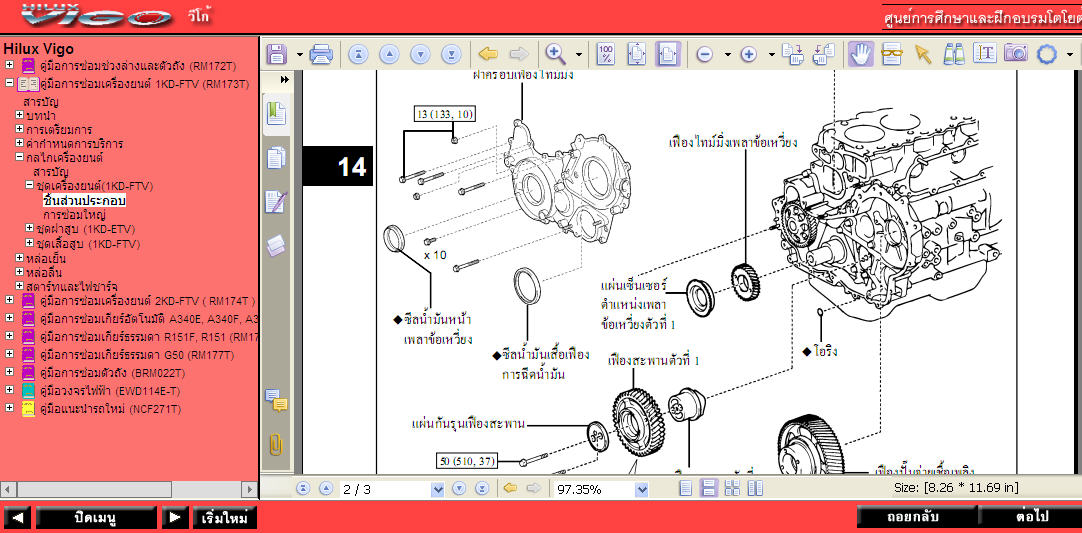This screenshot has width=1082, height=533.
Task: Open the Attachments paperclip side panel icon
Action: click(x=276, y=443)
